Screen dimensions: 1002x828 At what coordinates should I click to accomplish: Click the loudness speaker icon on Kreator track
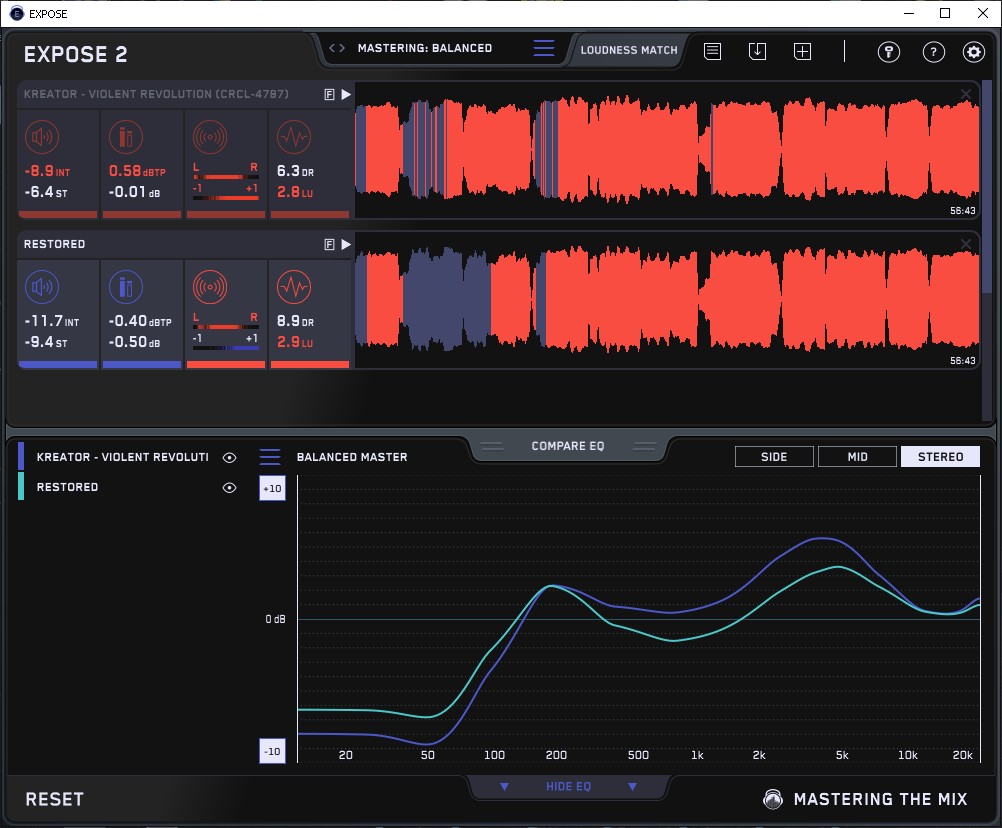(x=41, y=137)
